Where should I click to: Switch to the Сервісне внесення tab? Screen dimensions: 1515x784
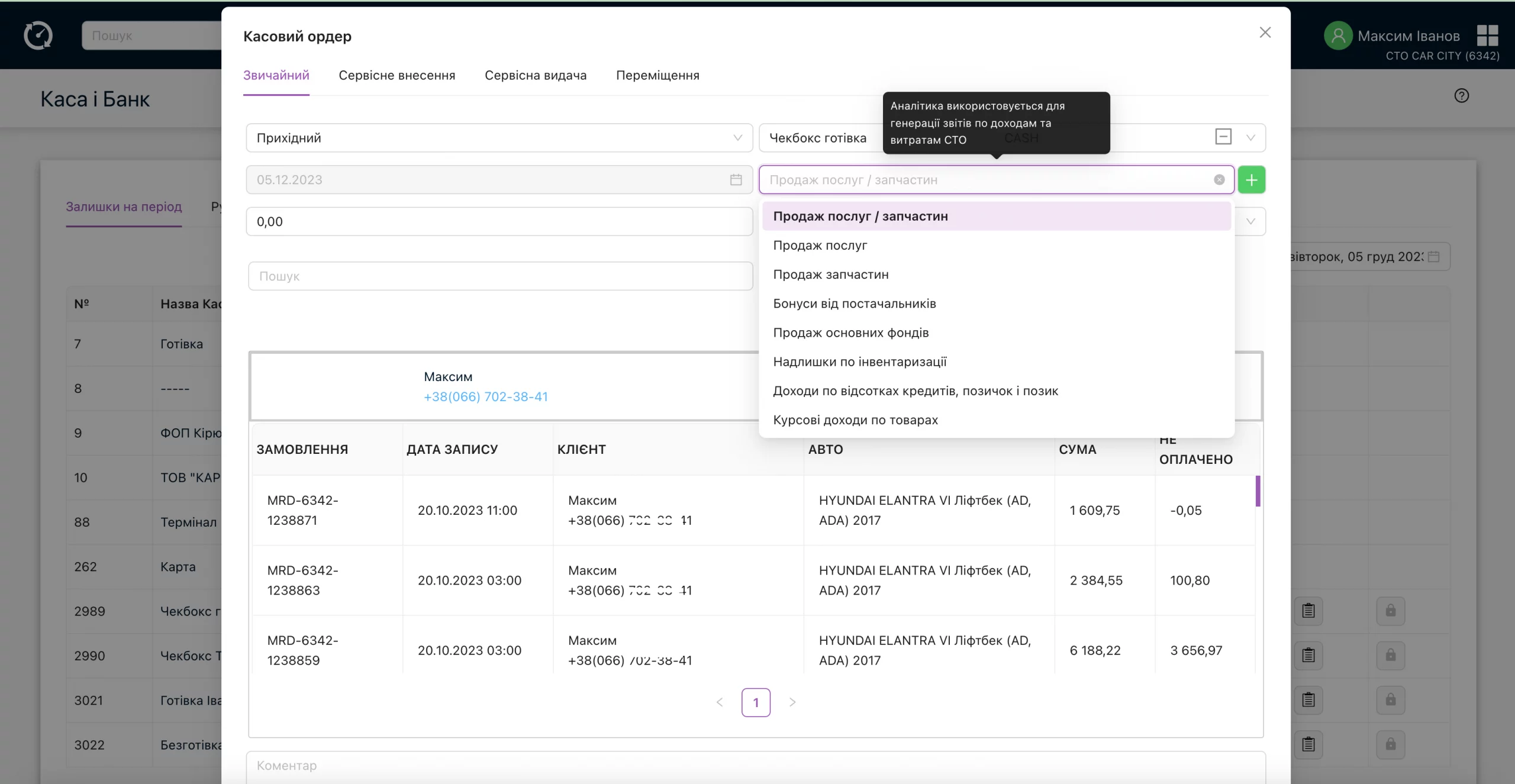[x=397, y=76]
